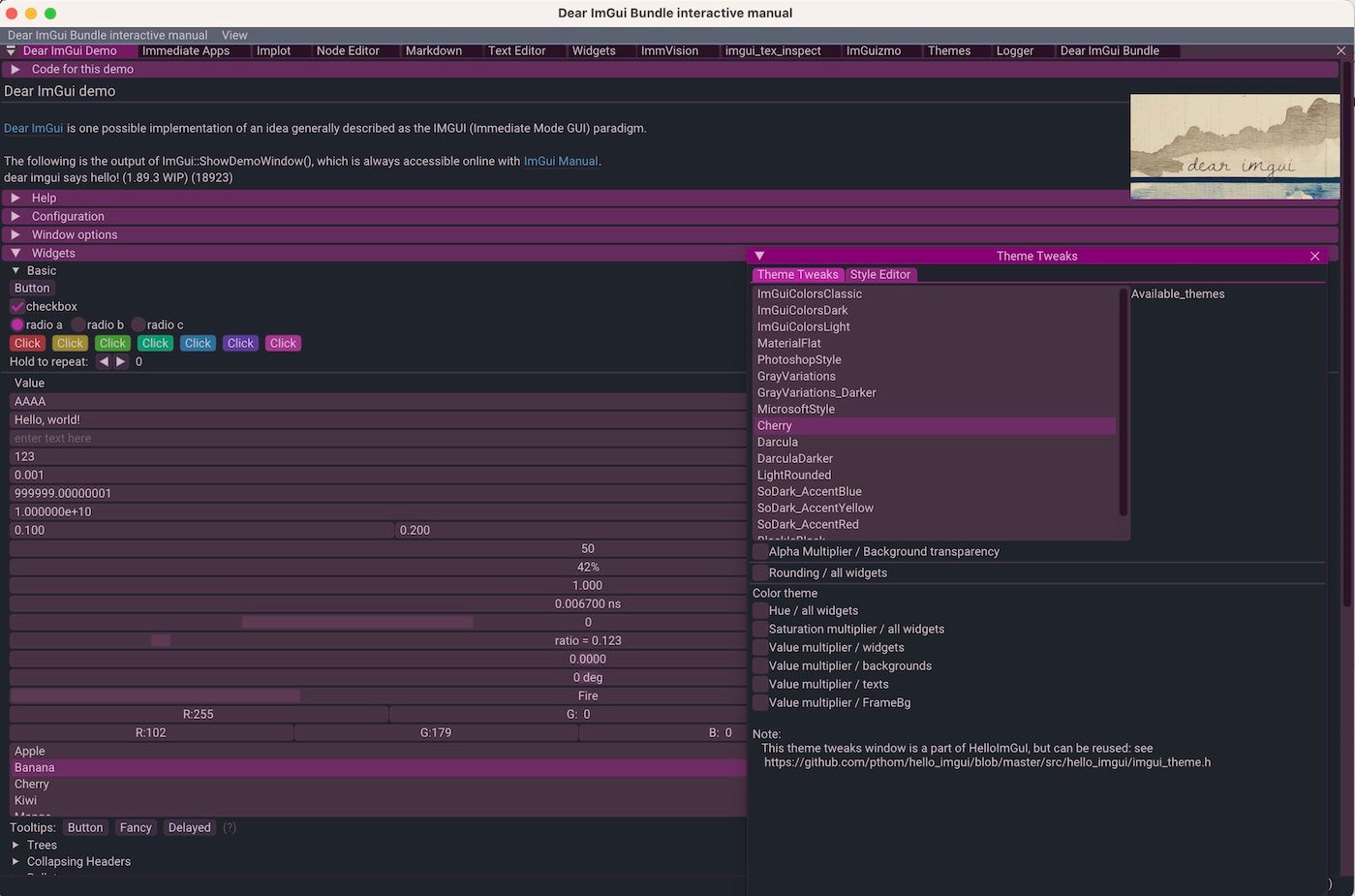Close the Theme Tweaks window
Screen dimensions: 1355x896
click(1314, 256)
